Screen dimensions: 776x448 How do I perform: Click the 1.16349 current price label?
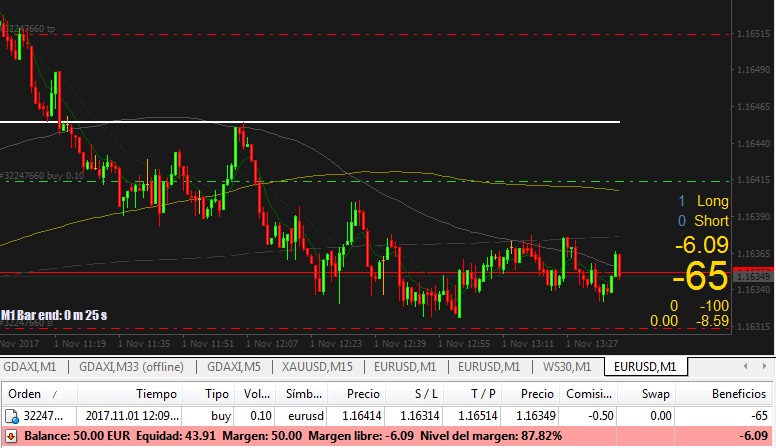point(752,274)
